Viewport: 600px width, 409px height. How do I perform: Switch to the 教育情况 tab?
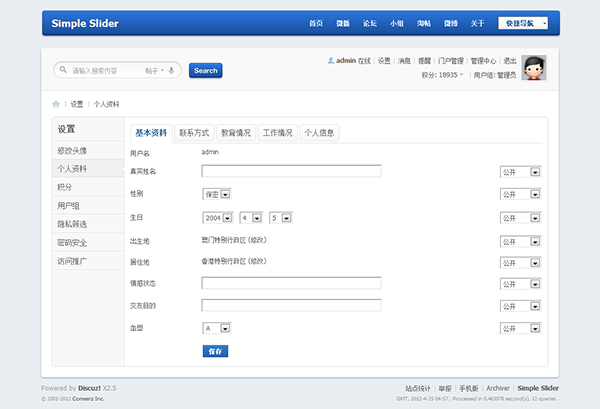point(236,133)
